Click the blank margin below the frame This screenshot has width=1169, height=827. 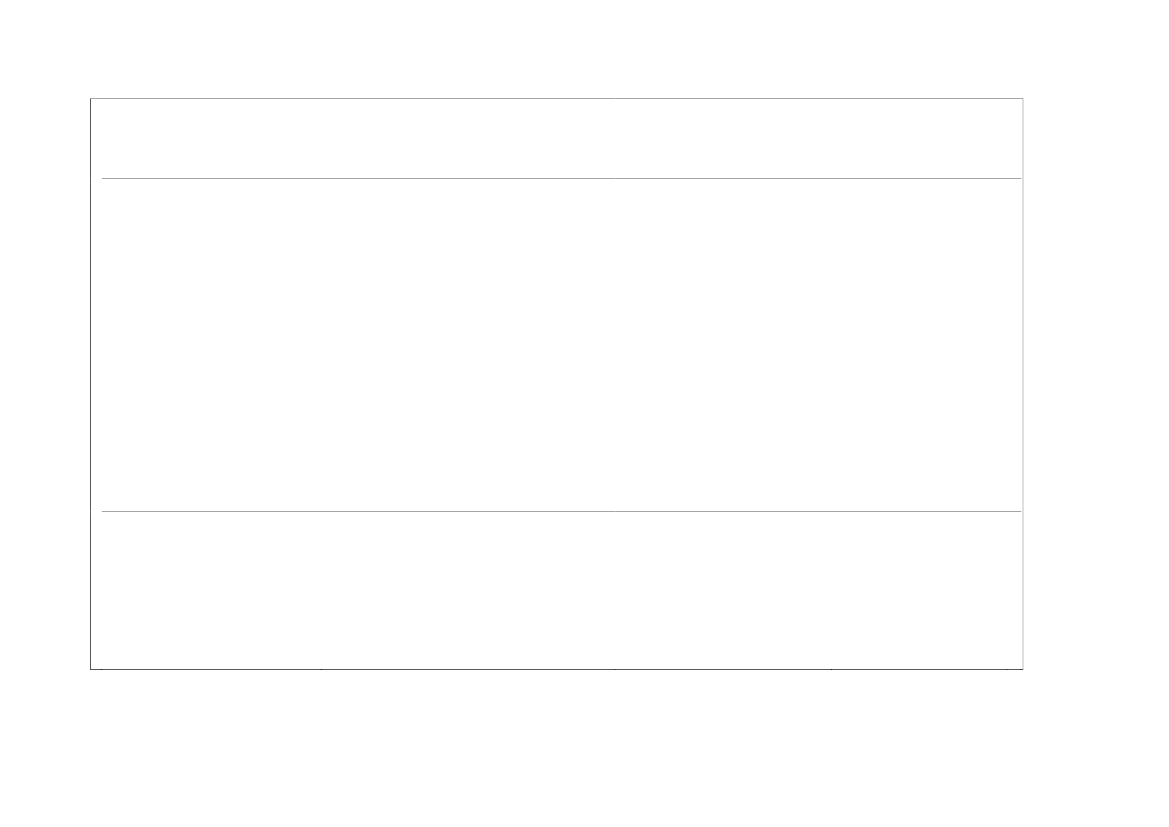point(556,748)
